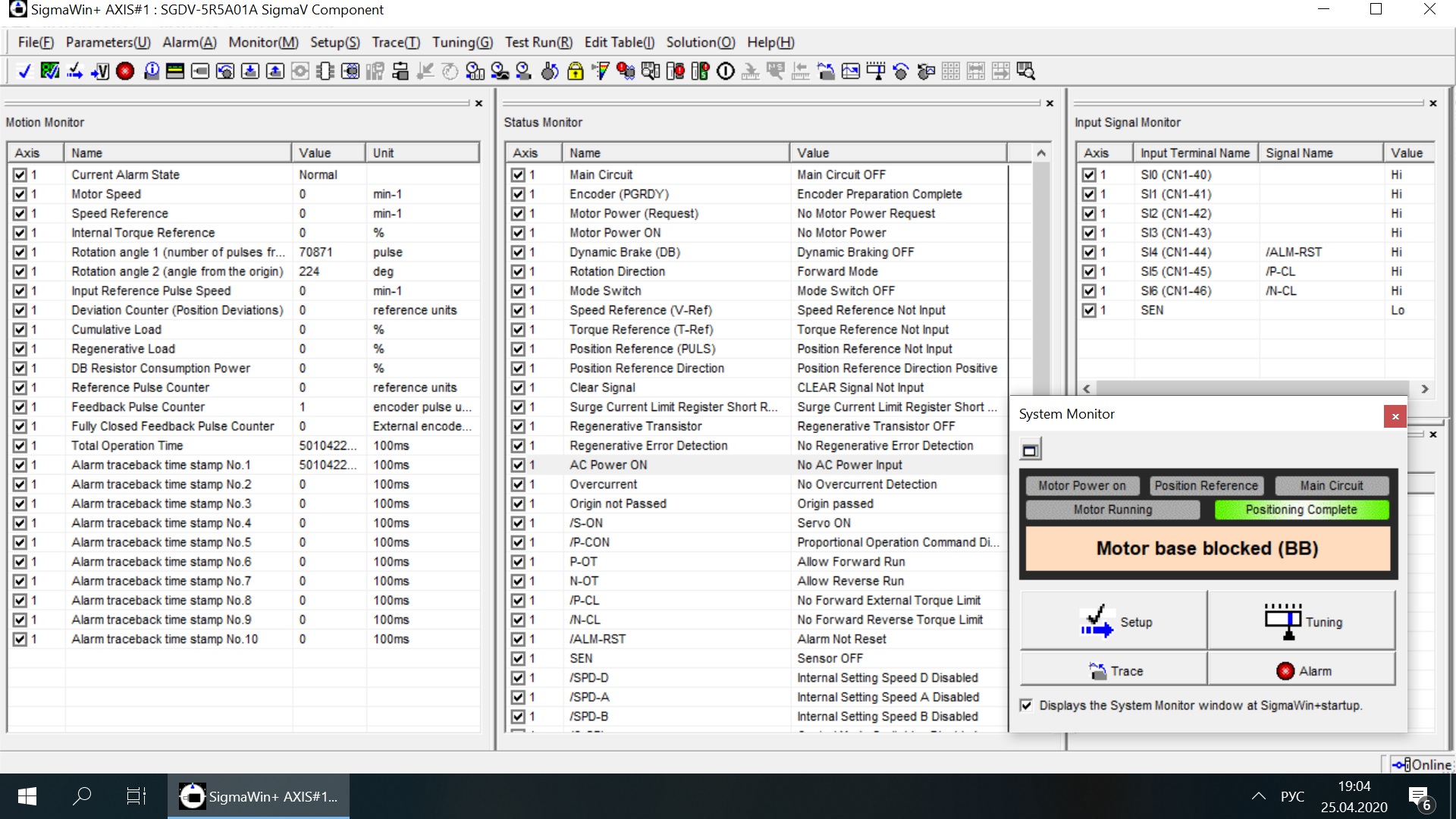The image size is (1456, 819).
Task: Click the blue checkmark toolbar icon
Action: [x=24, y=71]
